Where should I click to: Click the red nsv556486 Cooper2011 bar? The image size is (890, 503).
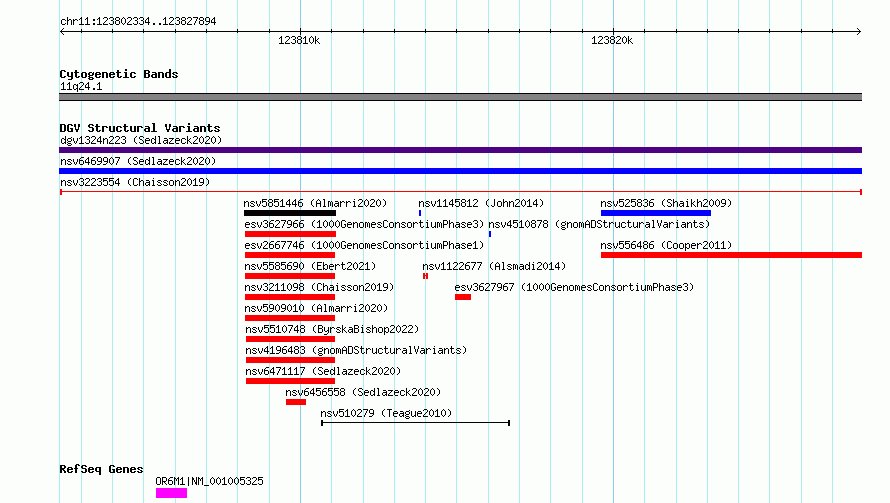[x=731, y=255]
